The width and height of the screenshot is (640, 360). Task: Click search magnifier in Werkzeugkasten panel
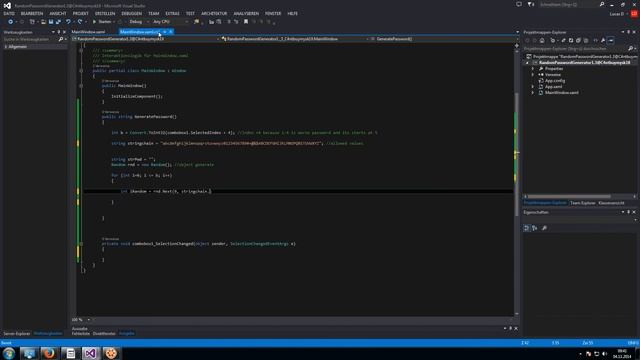(x=61, y=39)
